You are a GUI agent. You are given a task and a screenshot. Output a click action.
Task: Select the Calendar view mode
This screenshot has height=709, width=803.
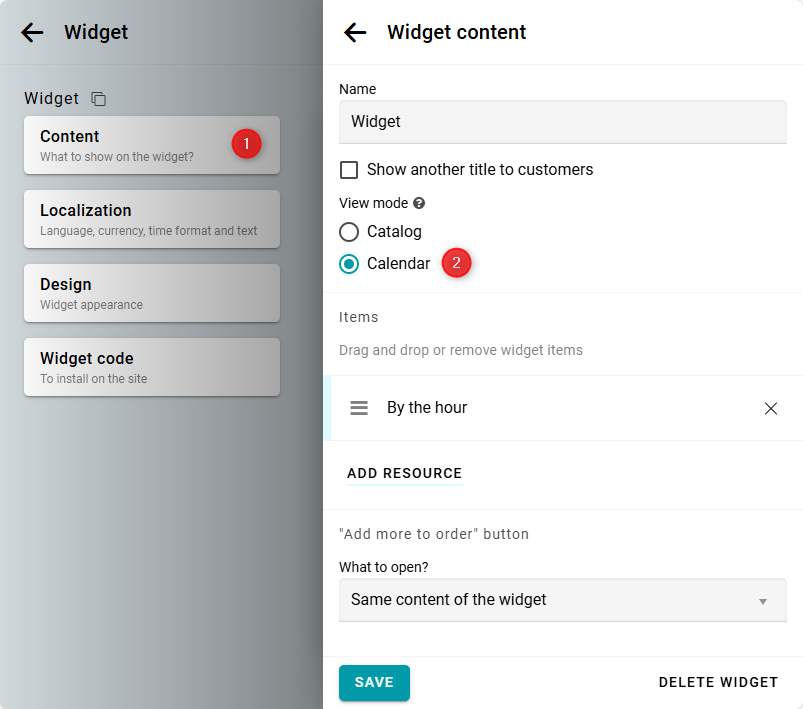(349, 264)
